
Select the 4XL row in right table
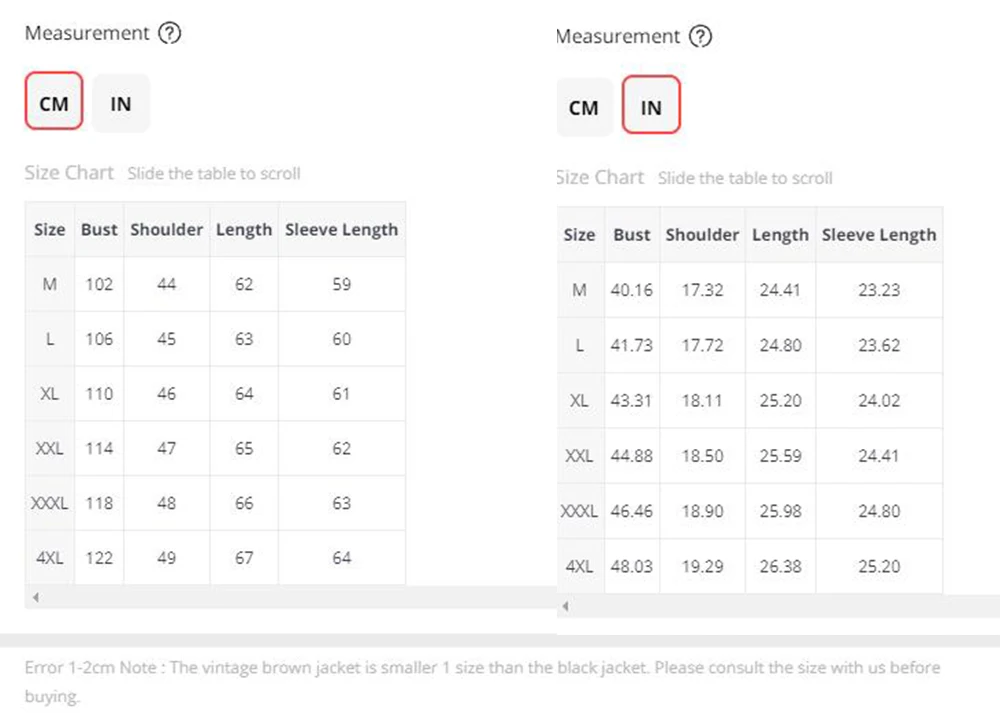[x=750, y=566]
